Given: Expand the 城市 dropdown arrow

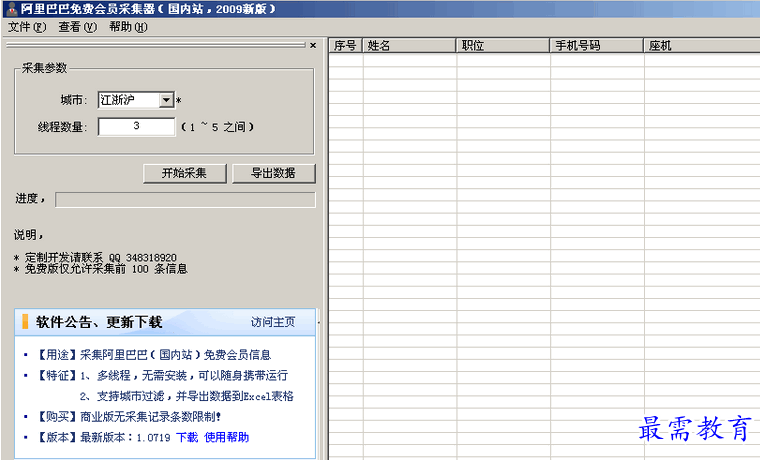Looking at the screenshot, I should [166, 100].
